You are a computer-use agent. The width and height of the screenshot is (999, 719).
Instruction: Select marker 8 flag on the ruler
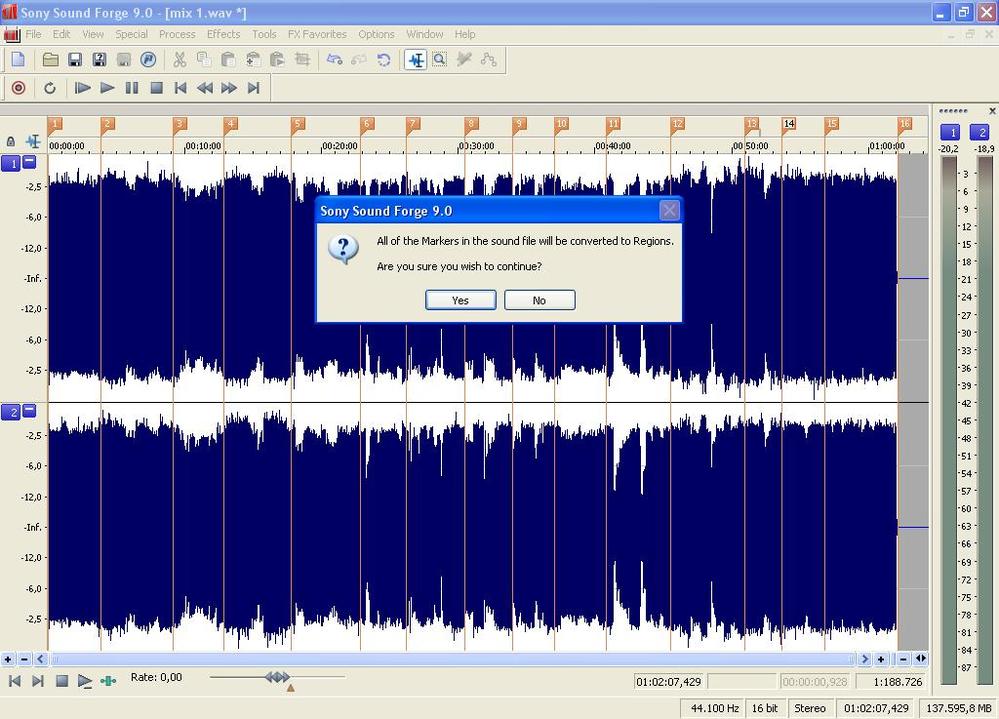(471, 124)
